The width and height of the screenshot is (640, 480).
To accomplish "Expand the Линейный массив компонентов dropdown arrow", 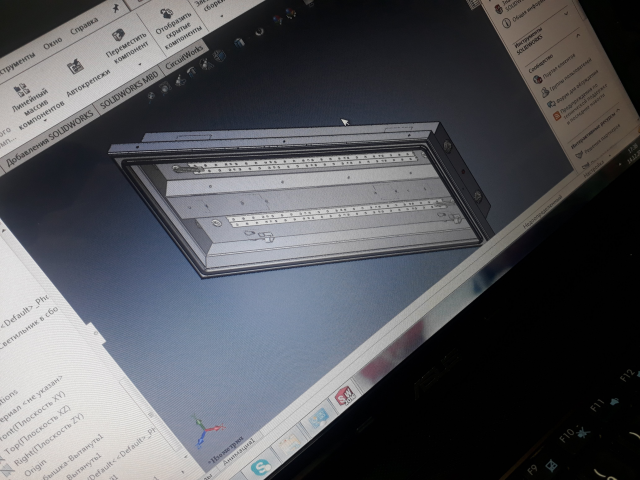I will coord(45,120).
